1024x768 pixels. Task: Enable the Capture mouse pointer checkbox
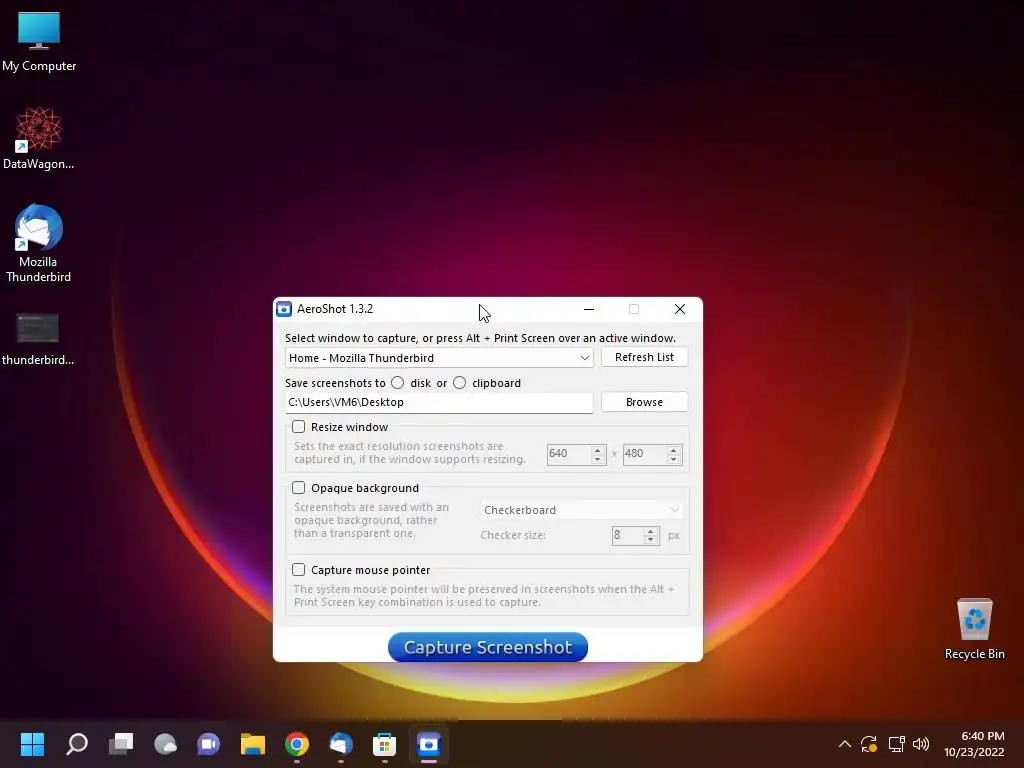(x=298, y=569)
